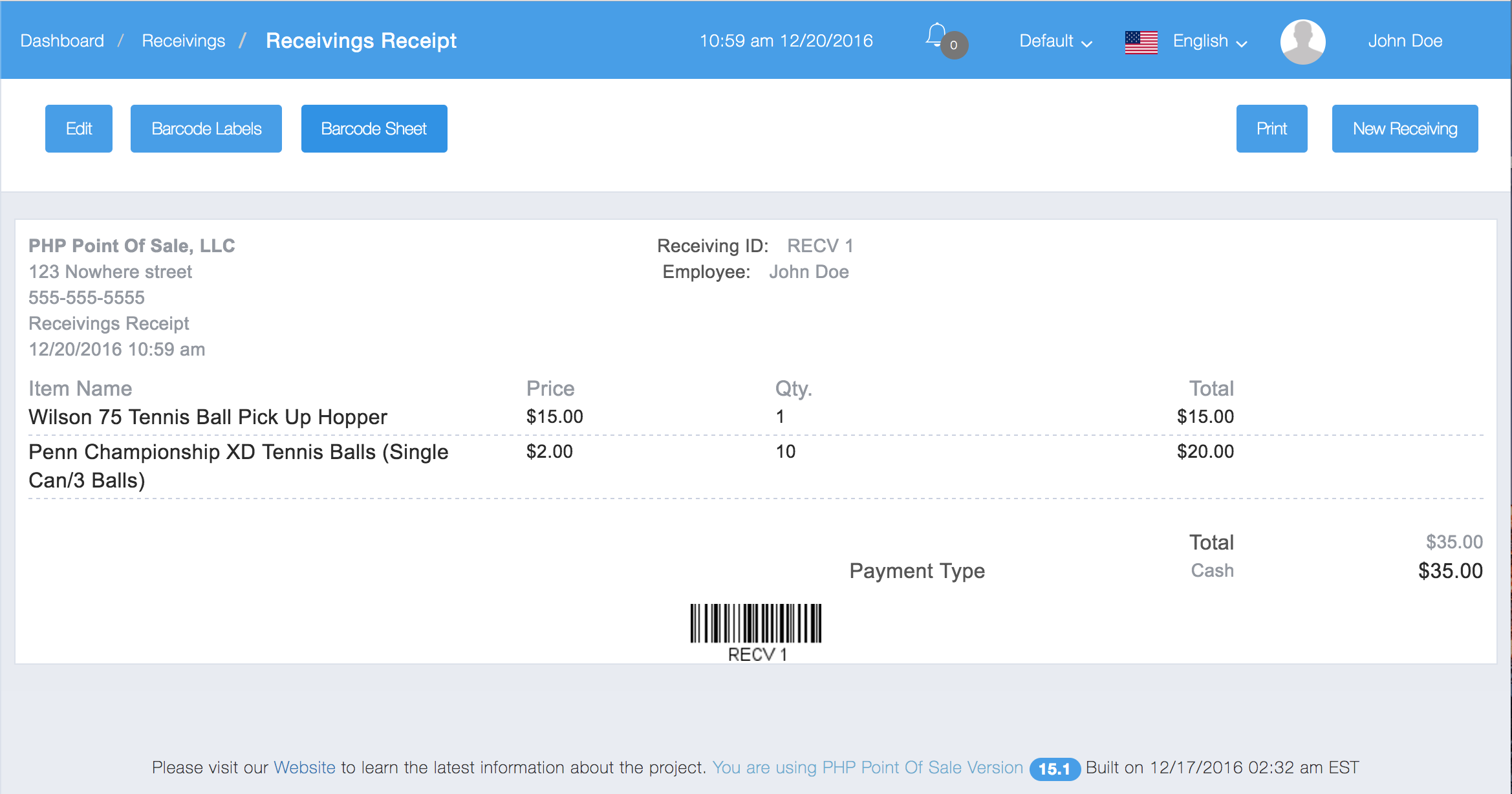Click the US flag language icon
Image resolution: width=1512 pixels, height=794 pixels.
1141,42
